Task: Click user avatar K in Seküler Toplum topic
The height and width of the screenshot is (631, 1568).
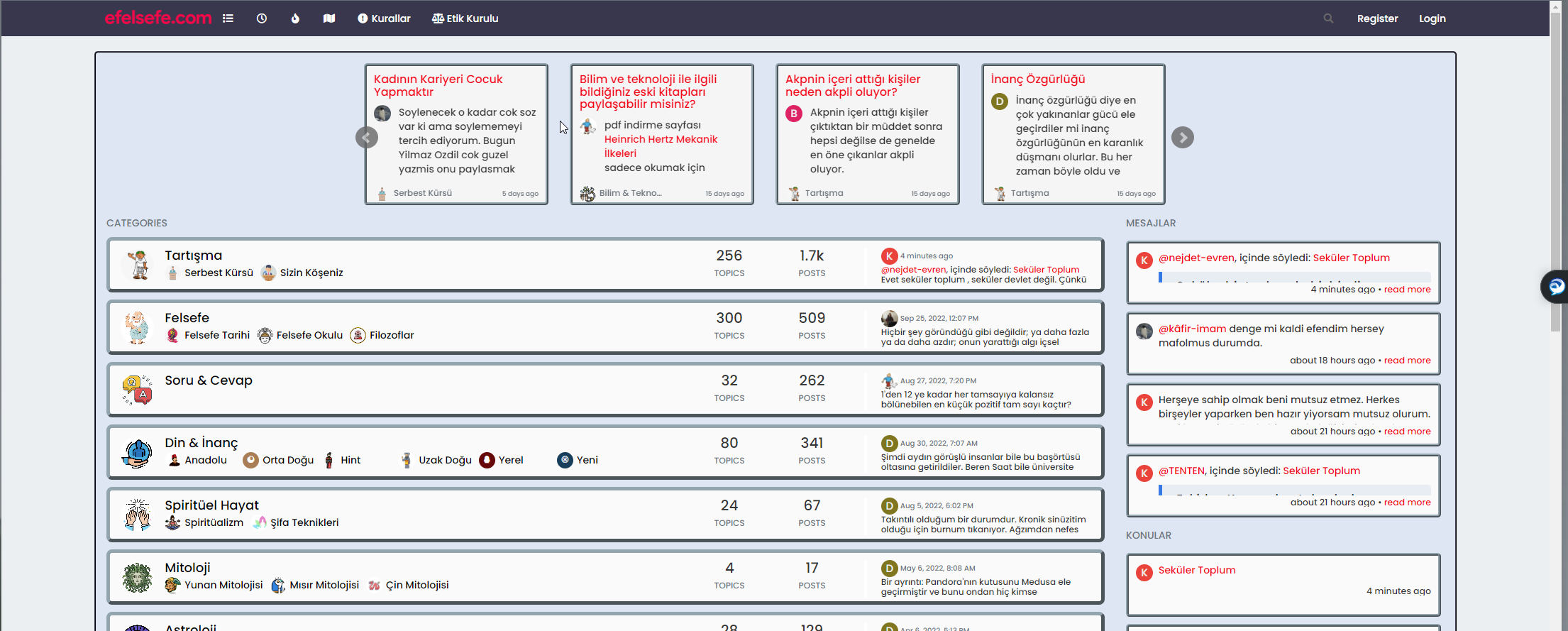Action: coord(1144,573)
